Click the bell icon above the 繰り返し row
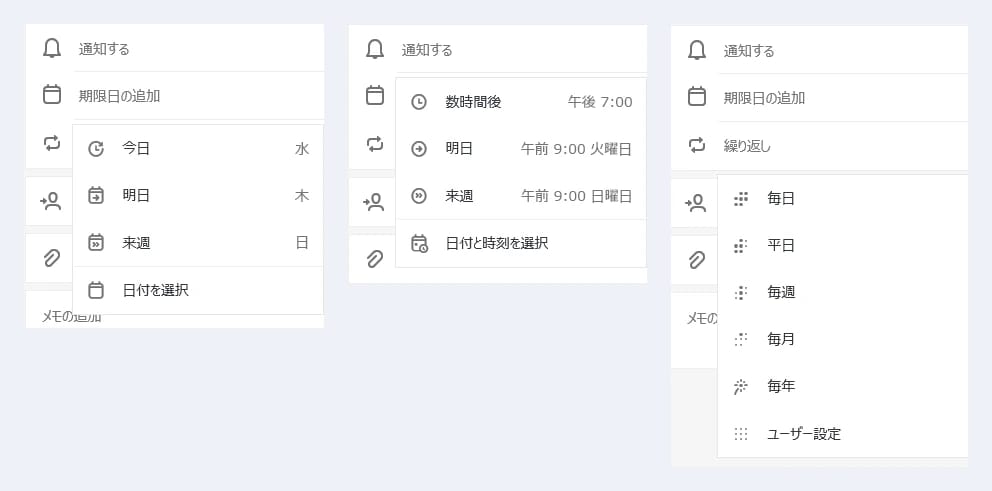Screen dimensions: 992x491 tap(697, 50)
